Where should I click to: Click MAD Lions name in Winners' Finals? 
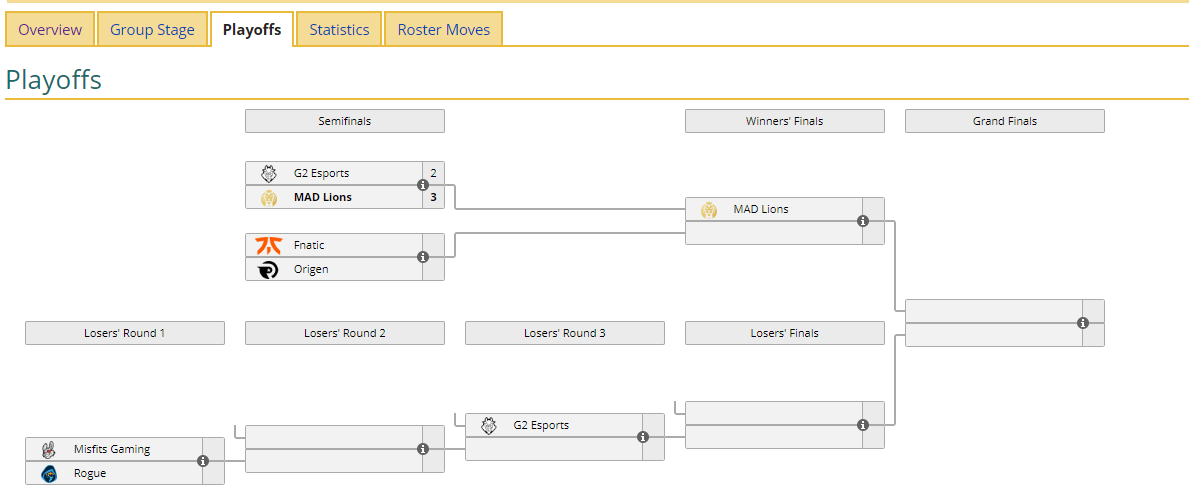(761, 208)
